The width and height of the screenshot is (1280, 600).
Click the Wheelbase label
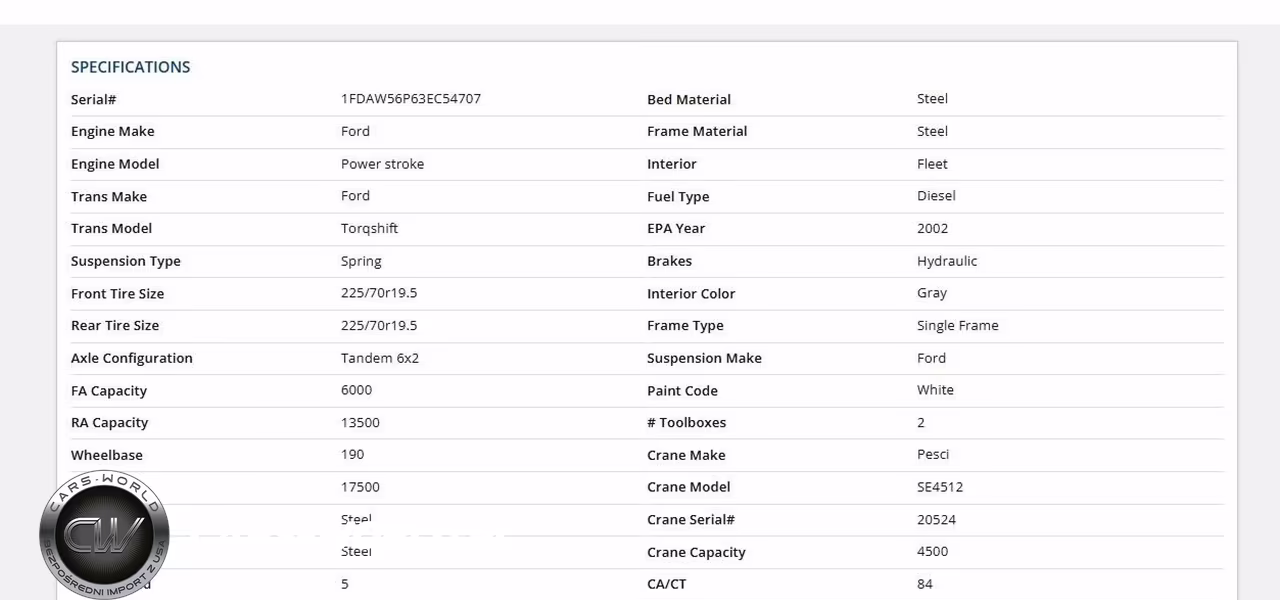[107, 455]
